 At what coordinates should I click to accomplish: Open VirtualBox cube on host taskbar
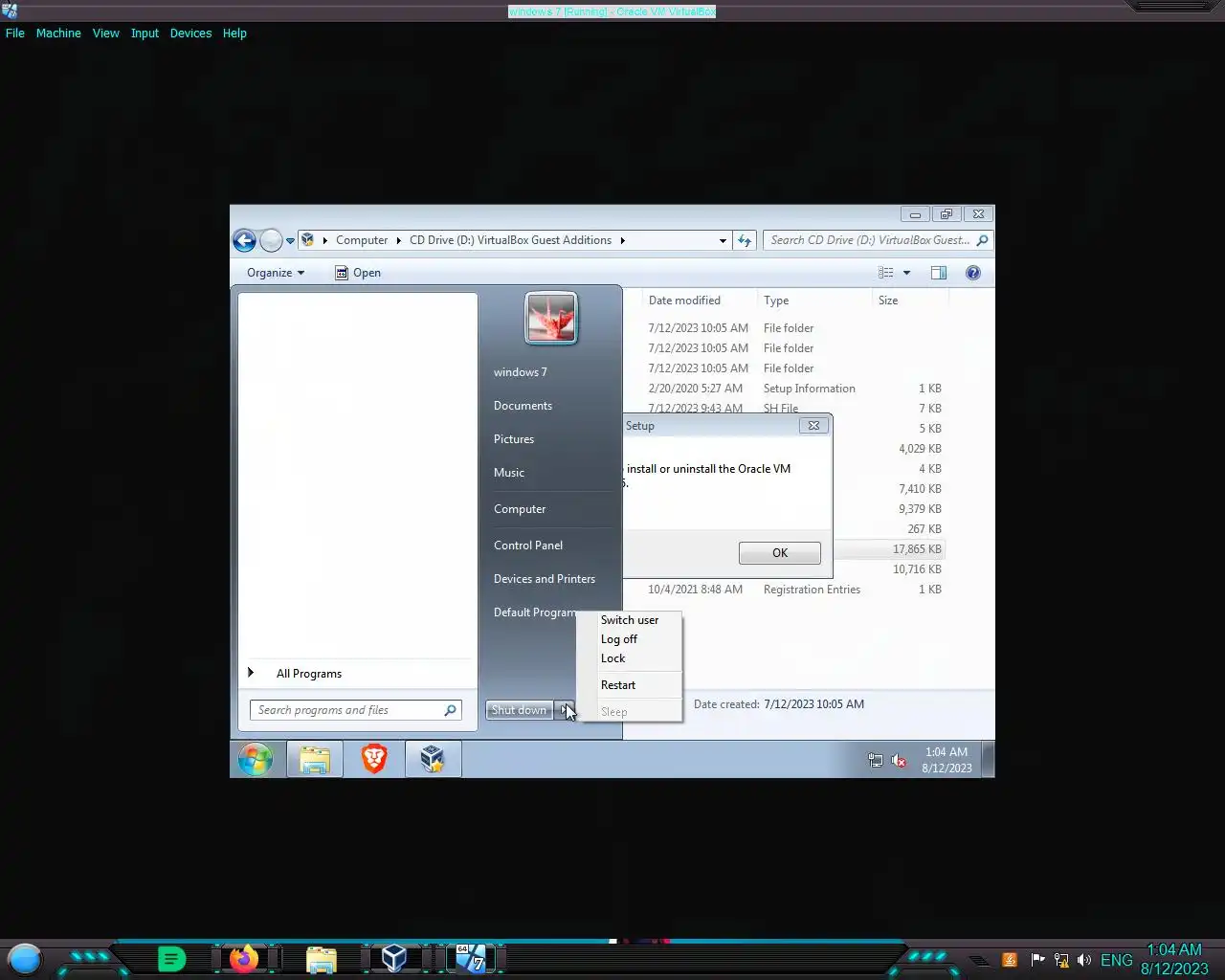pos(394,959)
